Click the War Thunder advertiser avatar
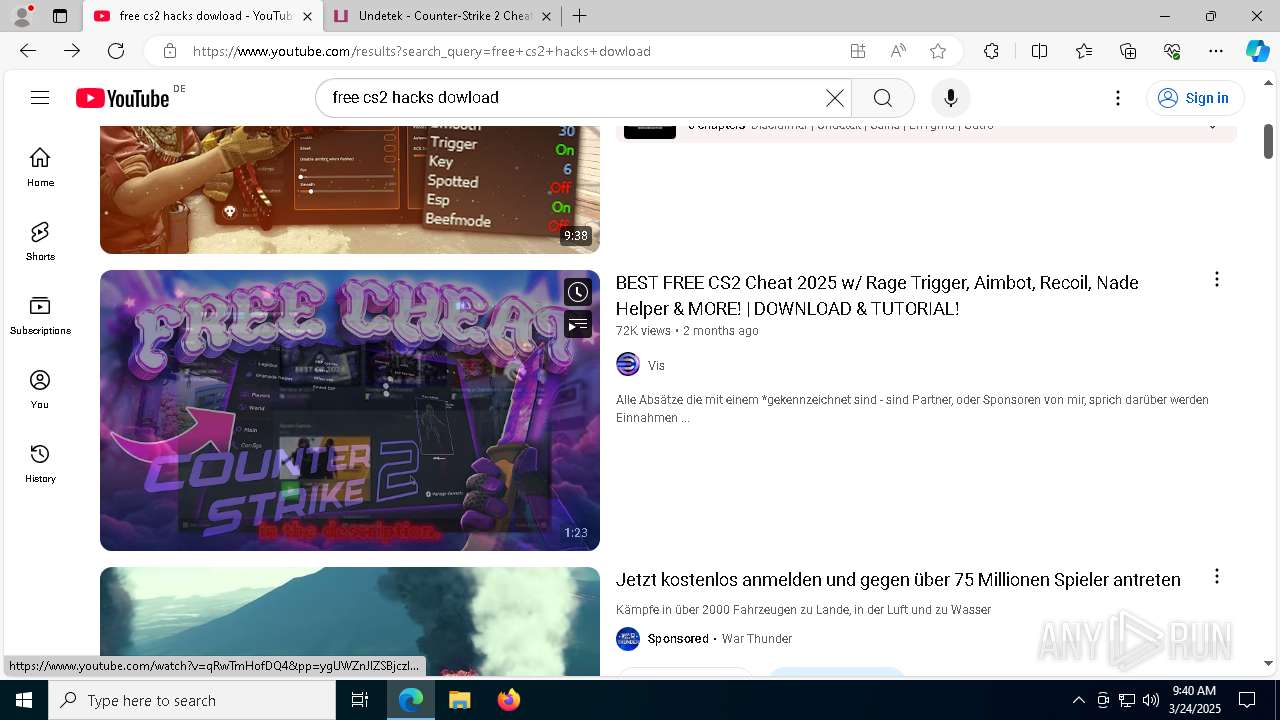This screenshot has height=720, width=1280. click(628, 638)
